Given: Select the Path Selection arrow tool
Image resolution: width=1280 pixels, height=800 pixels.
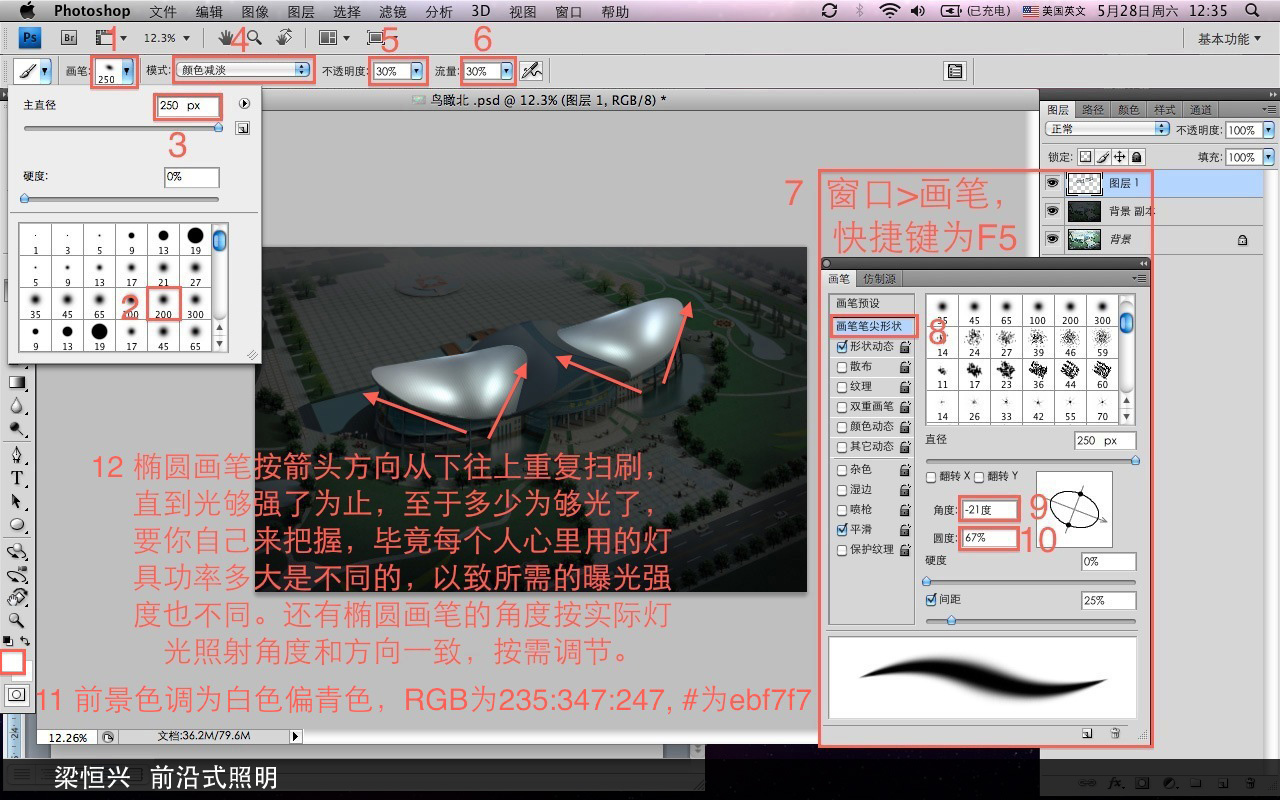Looking at the screenshot, I should point(17,501).
